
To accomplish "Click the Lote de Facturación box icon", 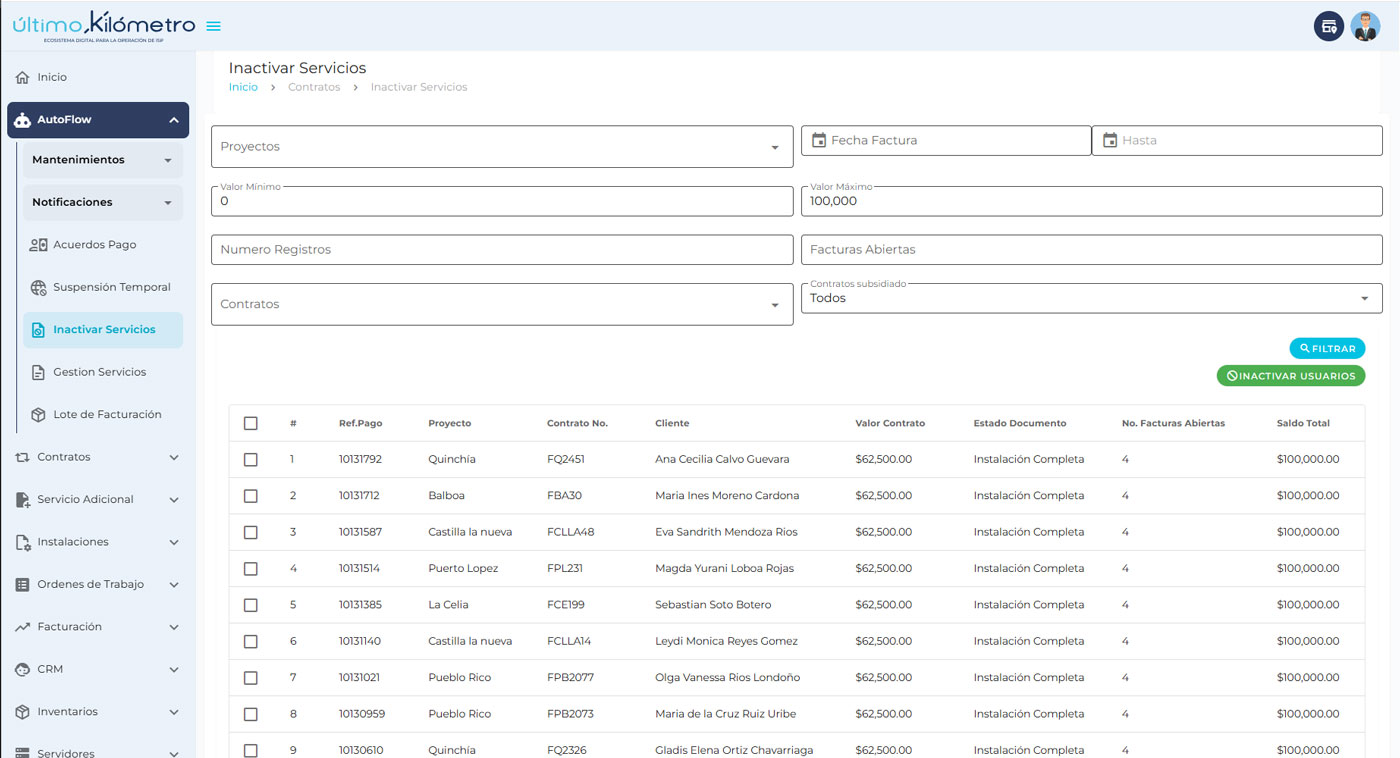I will [39, 415].
